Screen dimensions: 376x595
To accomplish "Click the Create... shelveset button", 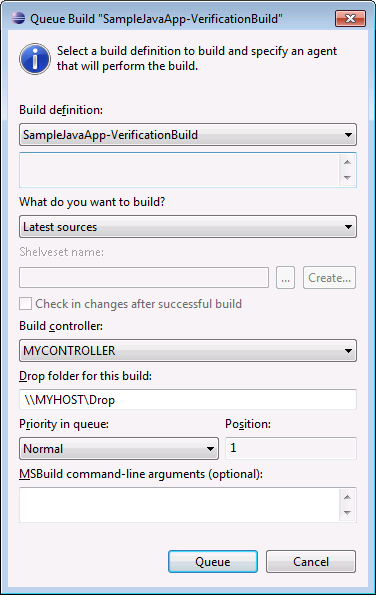I will pyautogui.click(x=329, y=277).
